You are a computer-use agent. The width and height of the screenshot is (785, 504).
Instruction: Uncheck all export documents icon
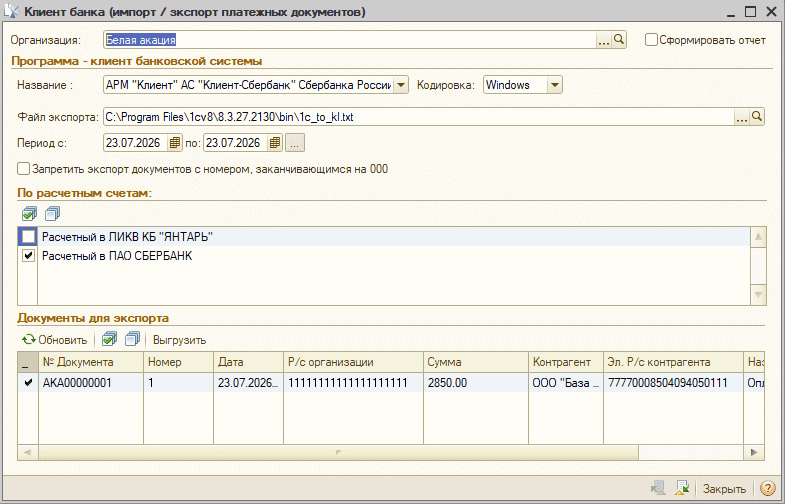pos(132,339)
